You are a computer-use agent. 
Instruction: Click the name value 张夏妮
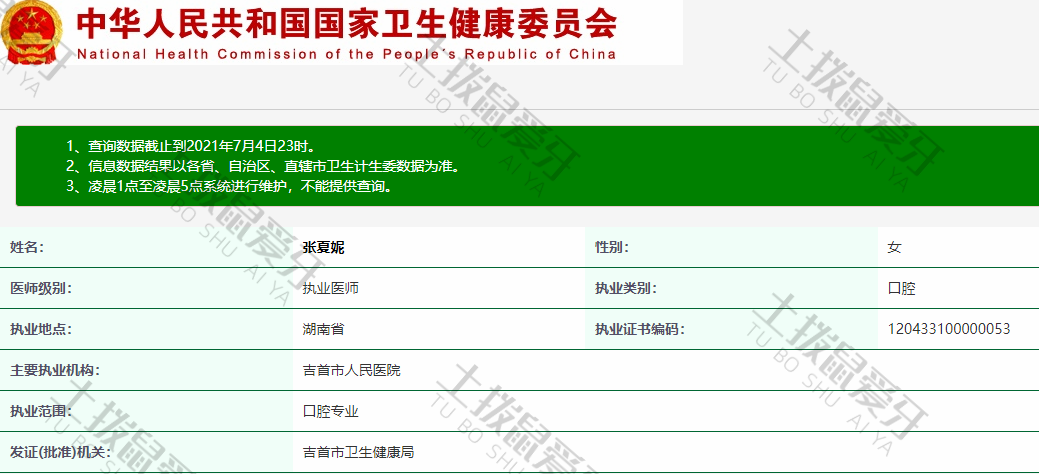[x=323, y=247]
